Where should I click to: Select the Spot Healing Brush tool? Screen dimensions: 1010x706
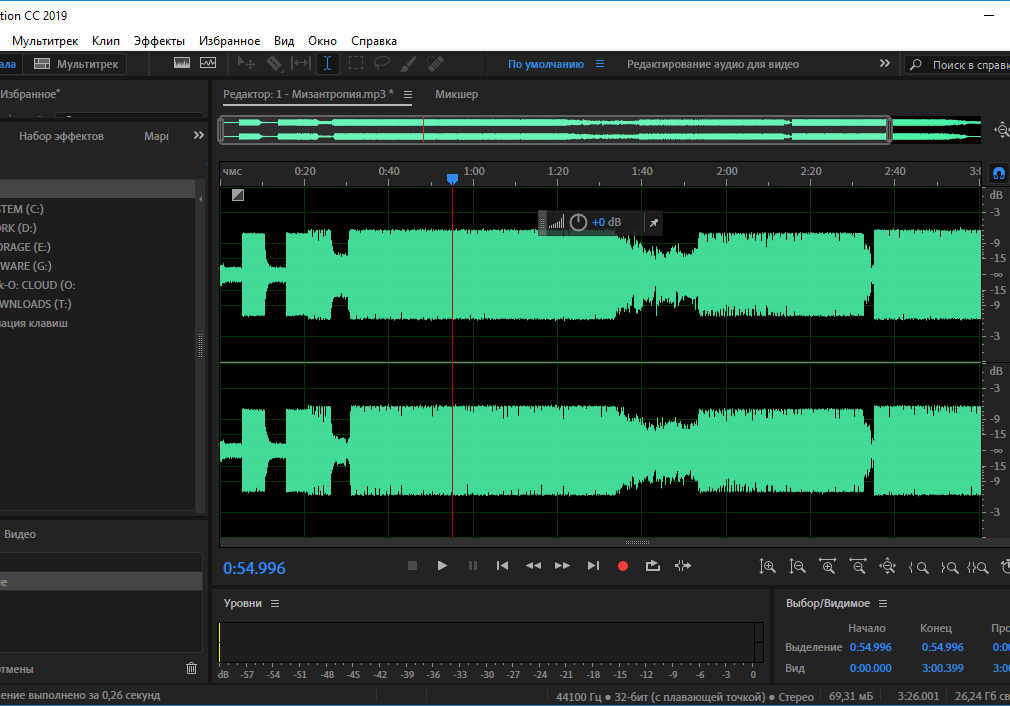[x=435, y=63]
